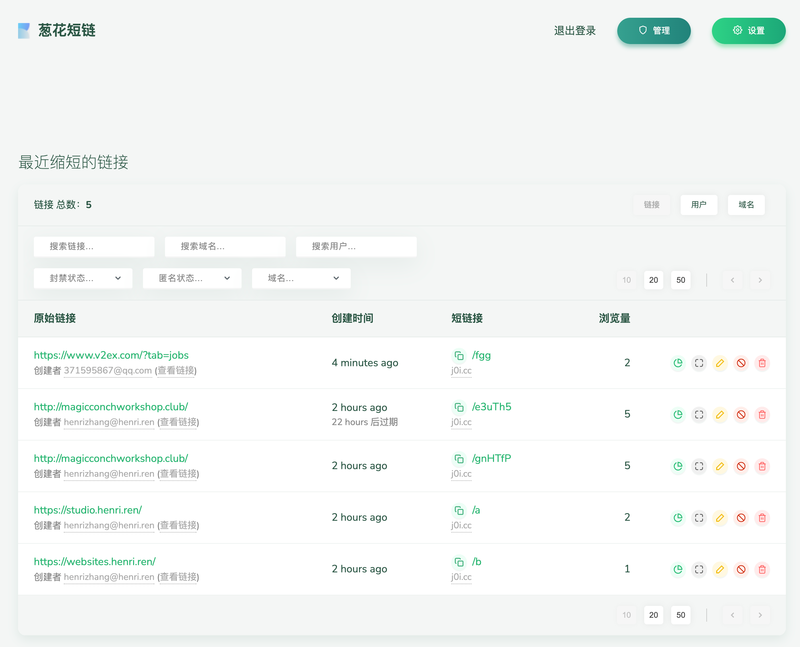Viewport: 800px width, 647px height.
Task: Open the https://www.v2ex.com/?tab=jobs link
Action: tap(111, 355)
